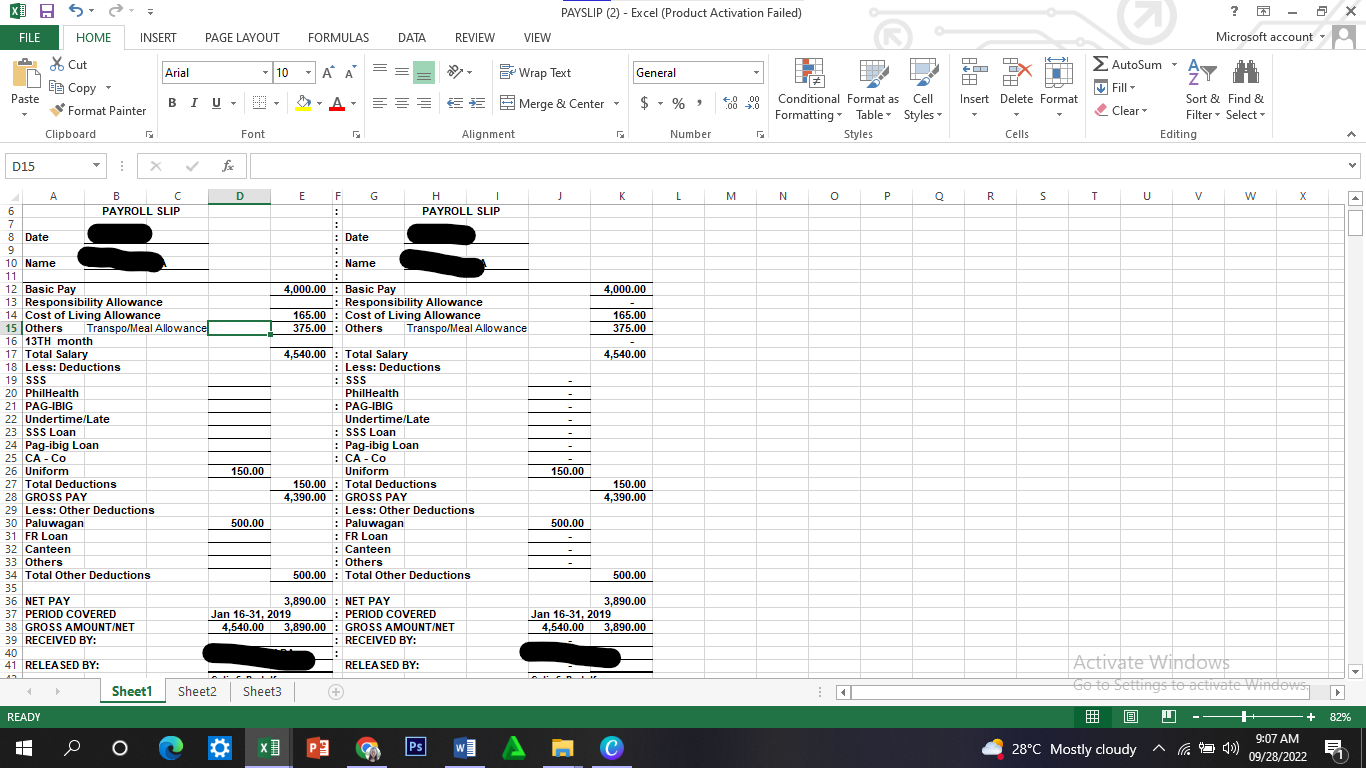Toggle align text right

pos(424,104)
